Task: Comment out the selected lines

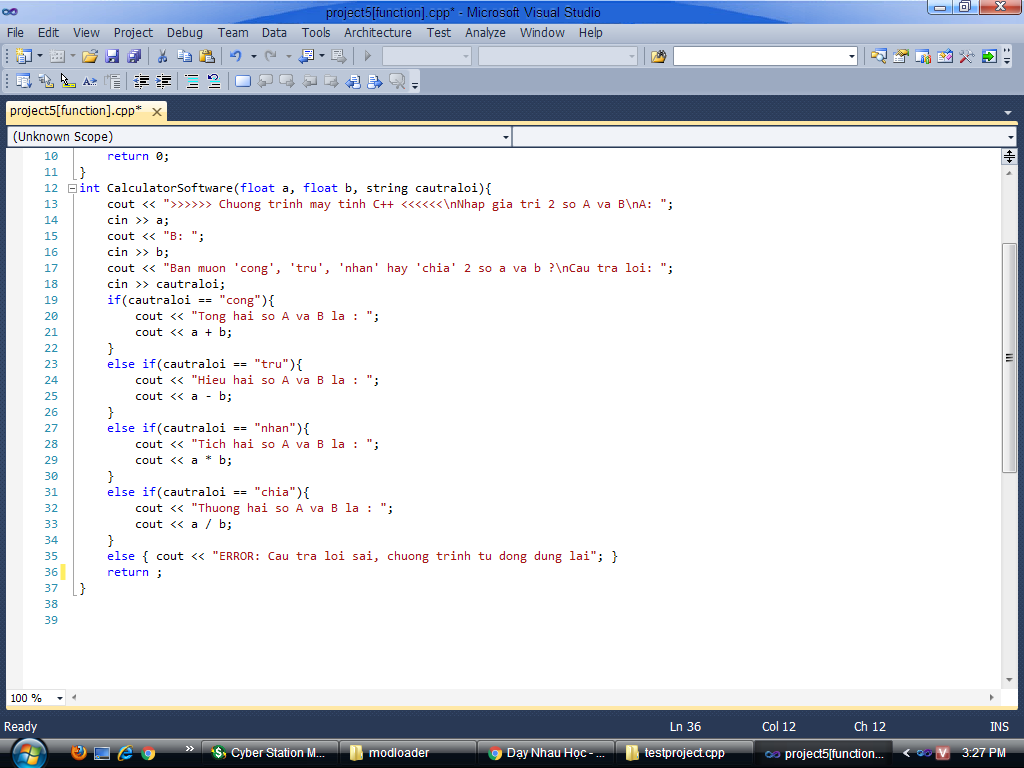Action: [x=192, y=82]
